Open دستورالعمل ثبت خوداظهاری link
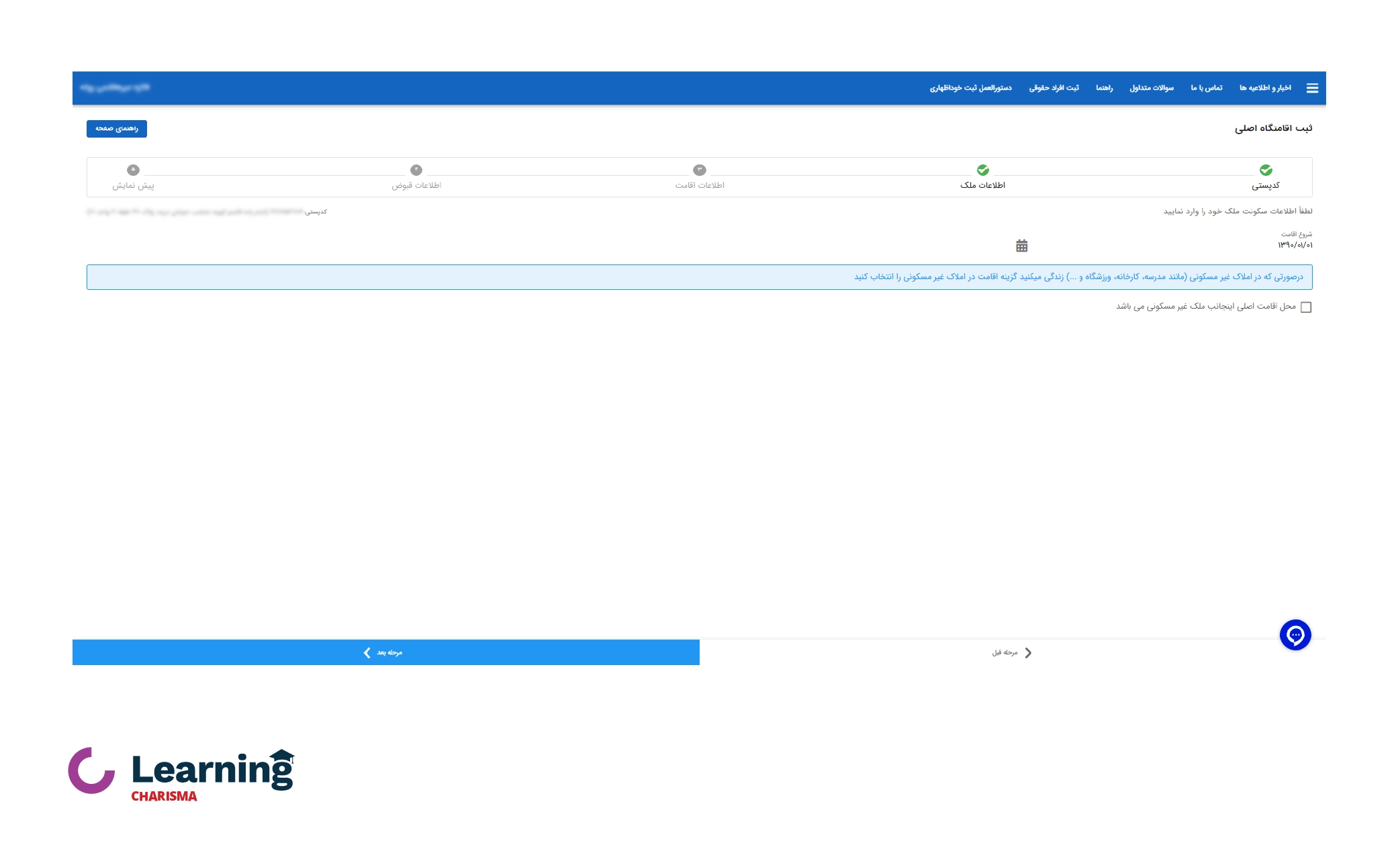The width and height of the screenshot is (1400, 851). coord(970,88)
